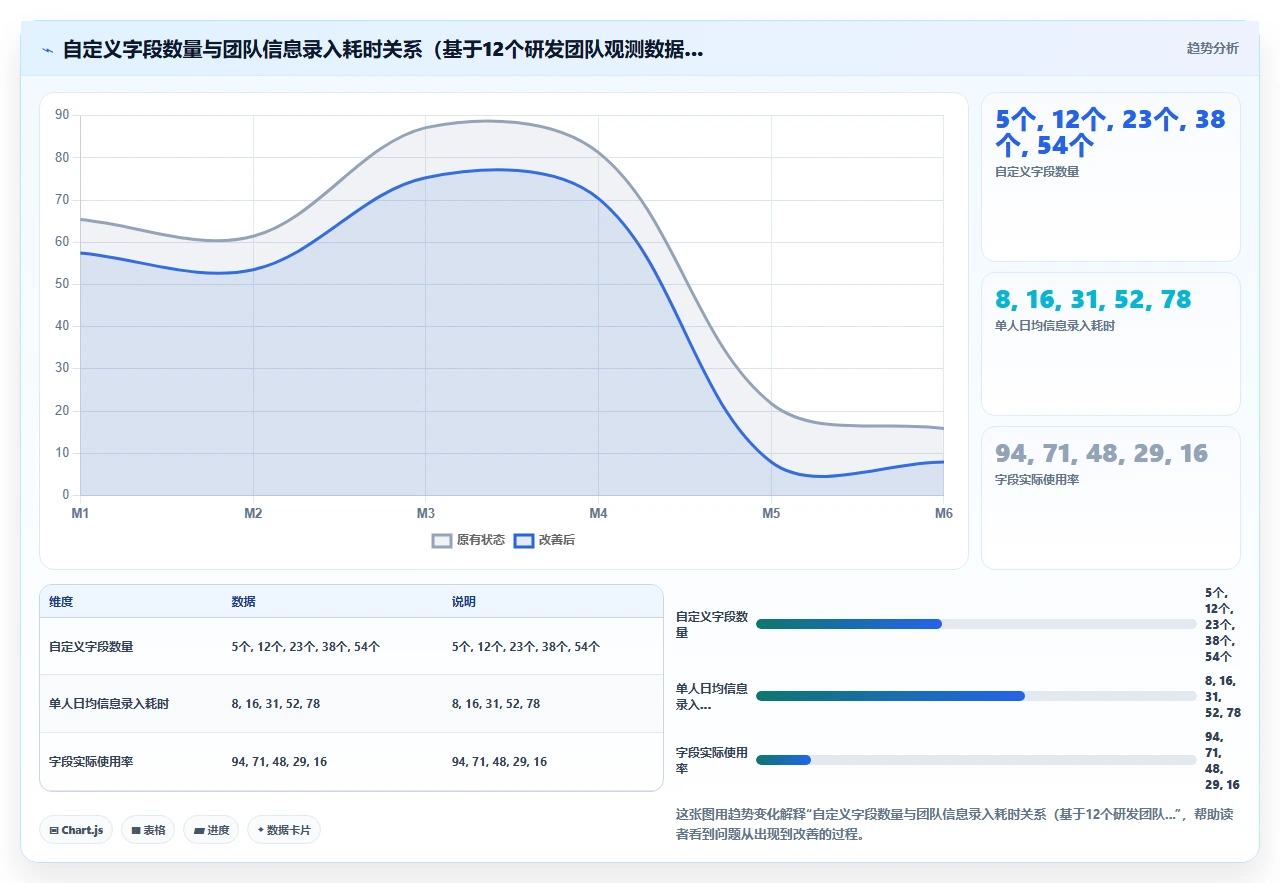This screenshot has height=883, width=1280.
Task: Click the 维度 table column header
Action: 61,602
